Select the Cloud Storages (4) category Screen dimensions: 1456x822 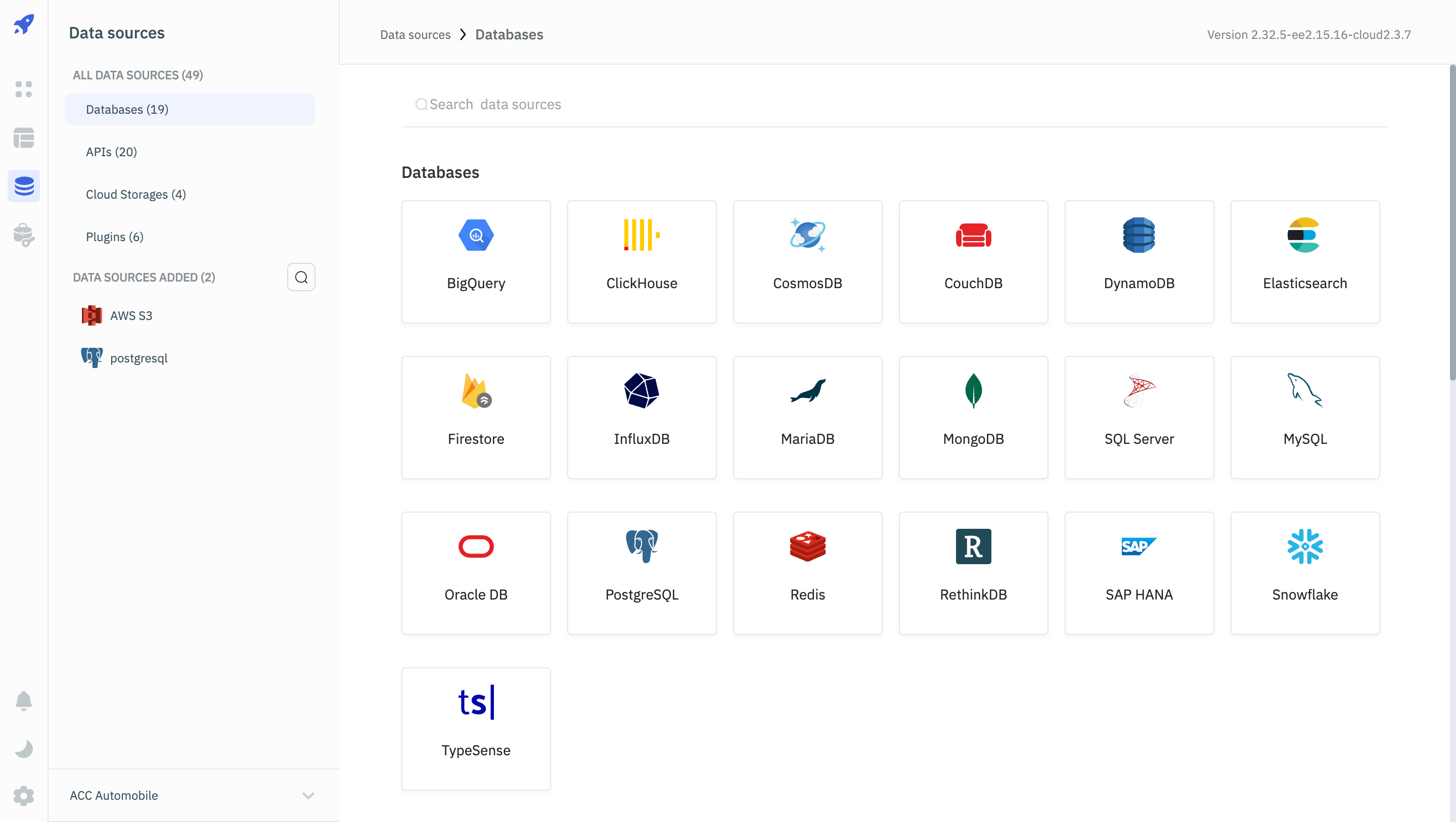(x=135, y=194)
